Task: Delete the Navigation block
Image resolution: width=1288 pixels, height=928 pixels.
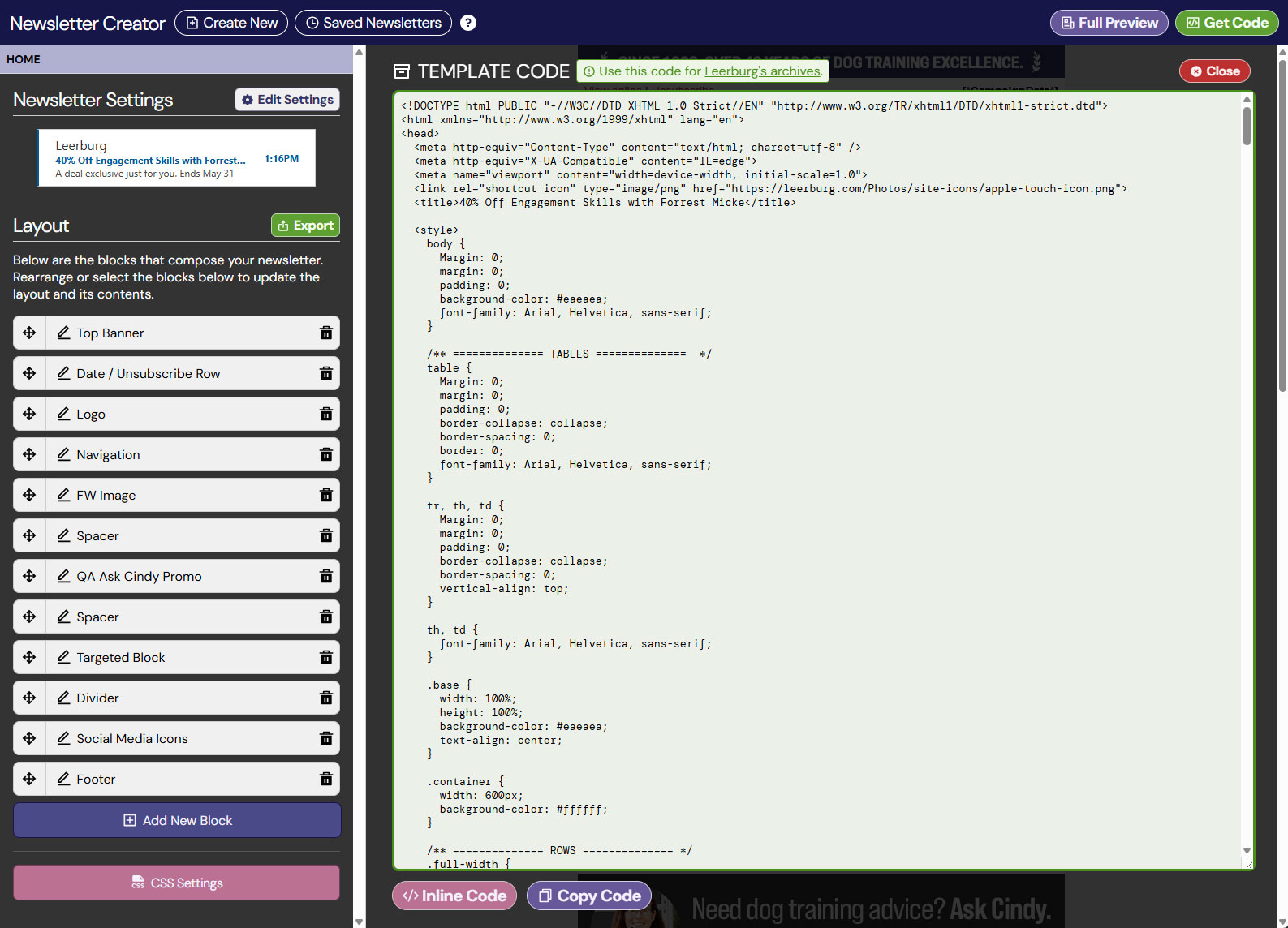Action: tap(326, 454)
